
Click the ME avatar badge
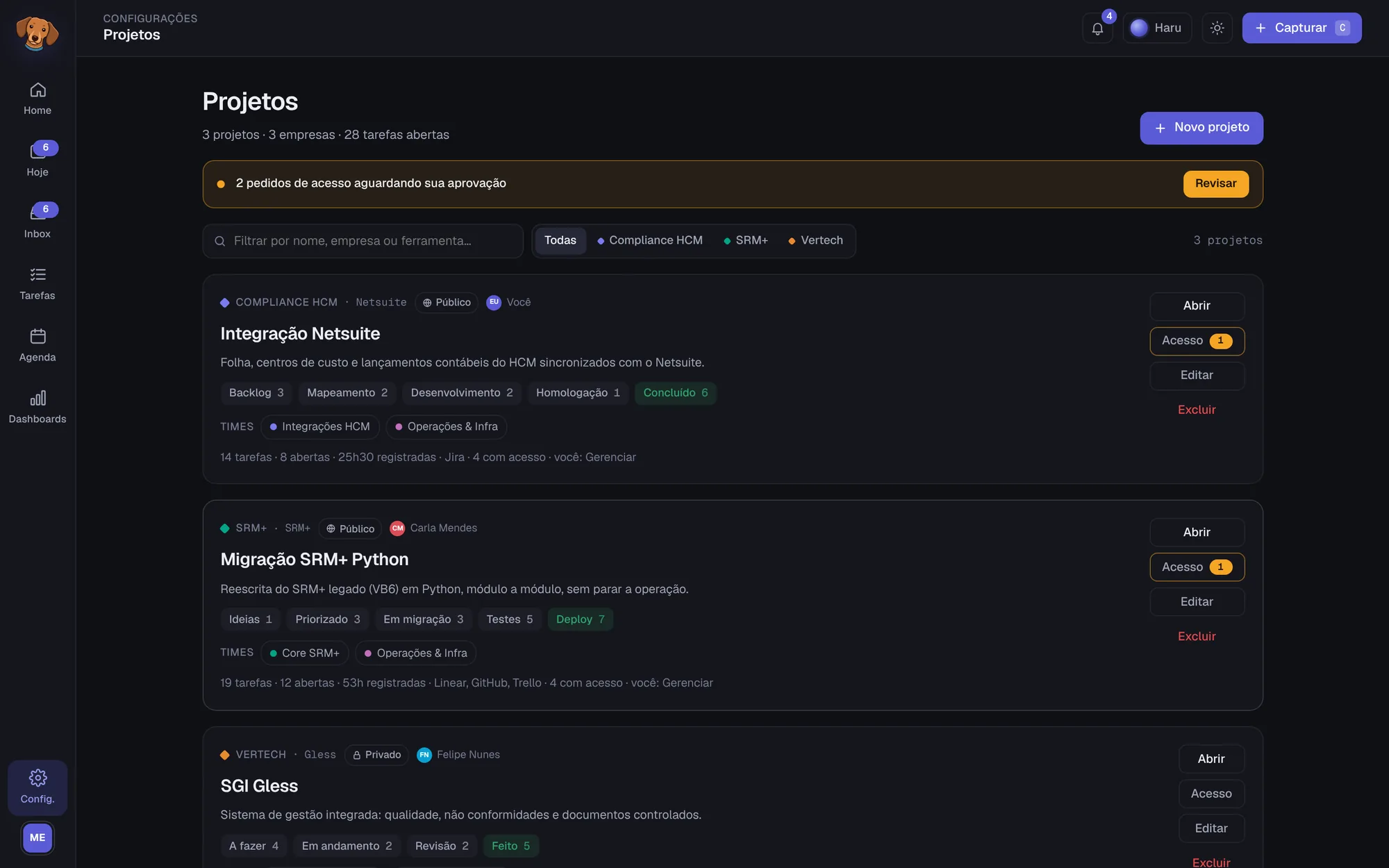click(x=38, y=837)
